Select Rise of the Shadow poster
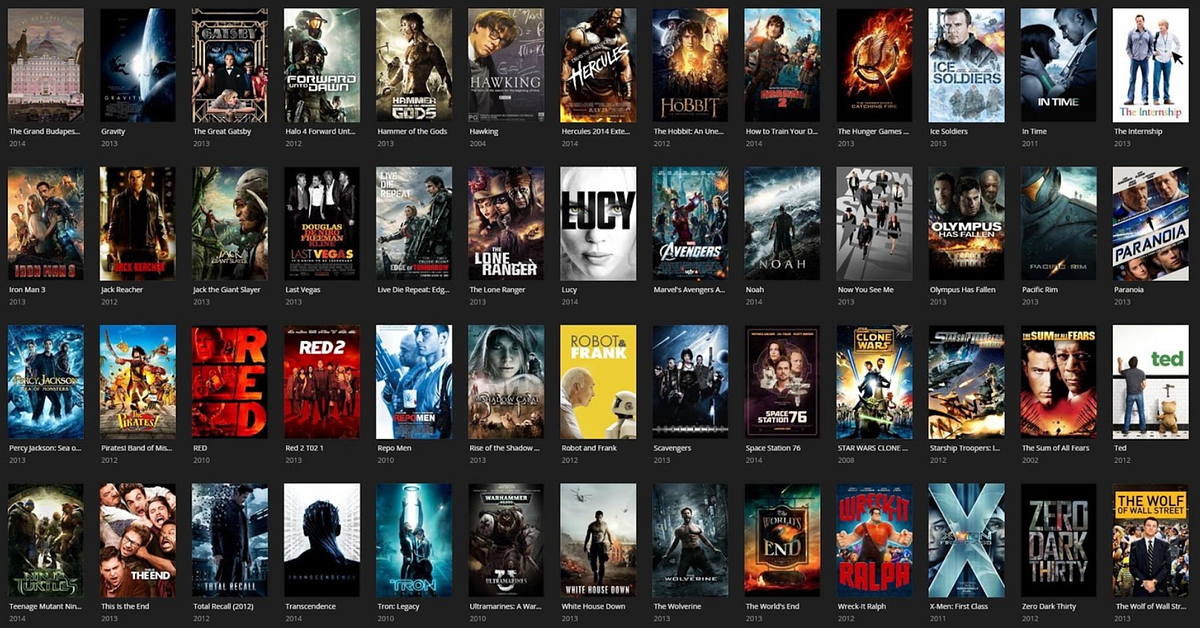The width and height of the screenshot is (1200, 628). [x=506, y=382]
